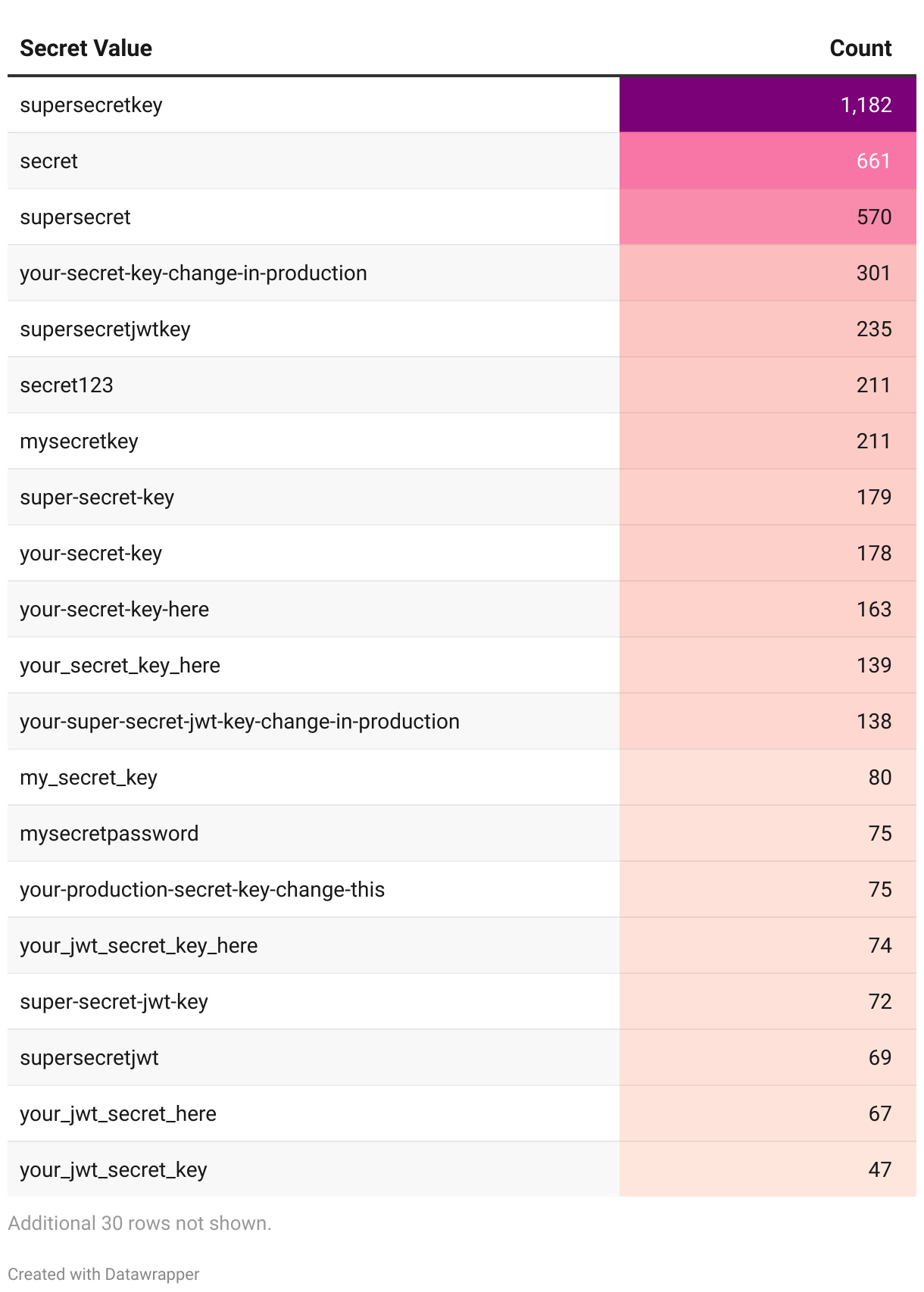This screenshot has height=1292, width=924.
Task: Select the supersecretkey row label
Action: click(x=91, y=105)
